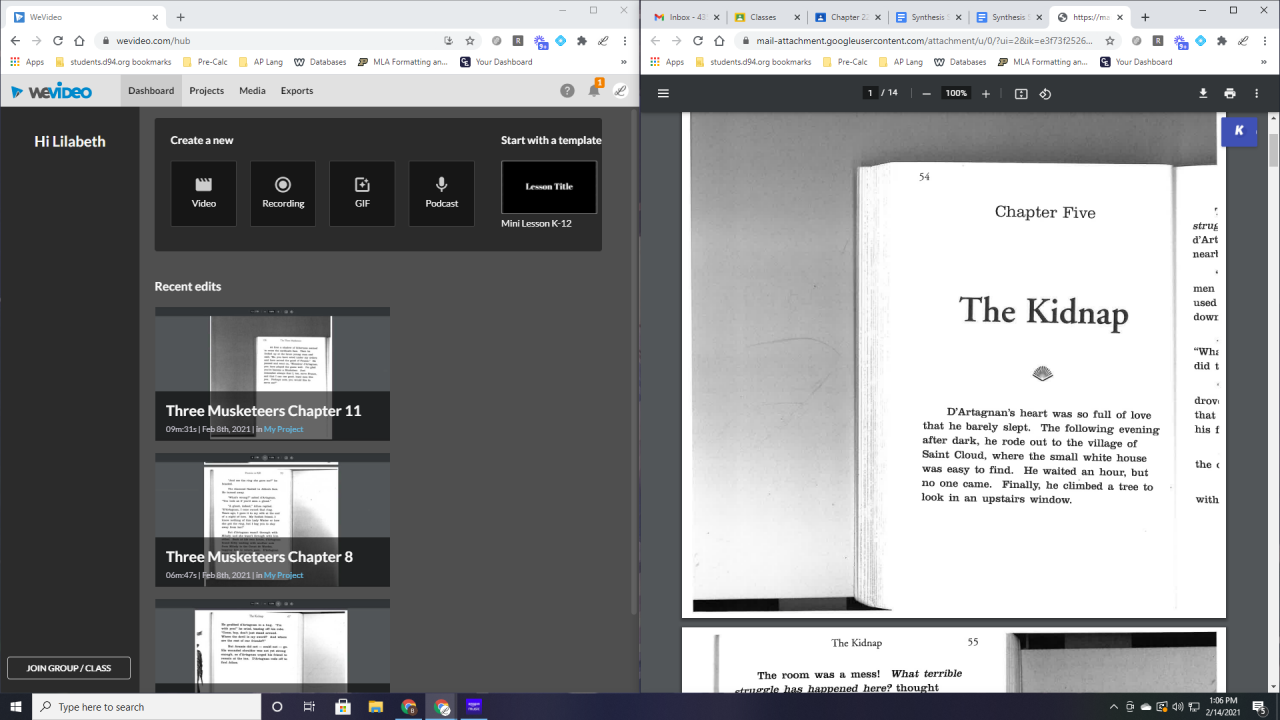Image resolution: width=1280 pixels, height=720 pixels.
Task: Open Three Musketeers Chapter 11 project
Action: point(272,374)
